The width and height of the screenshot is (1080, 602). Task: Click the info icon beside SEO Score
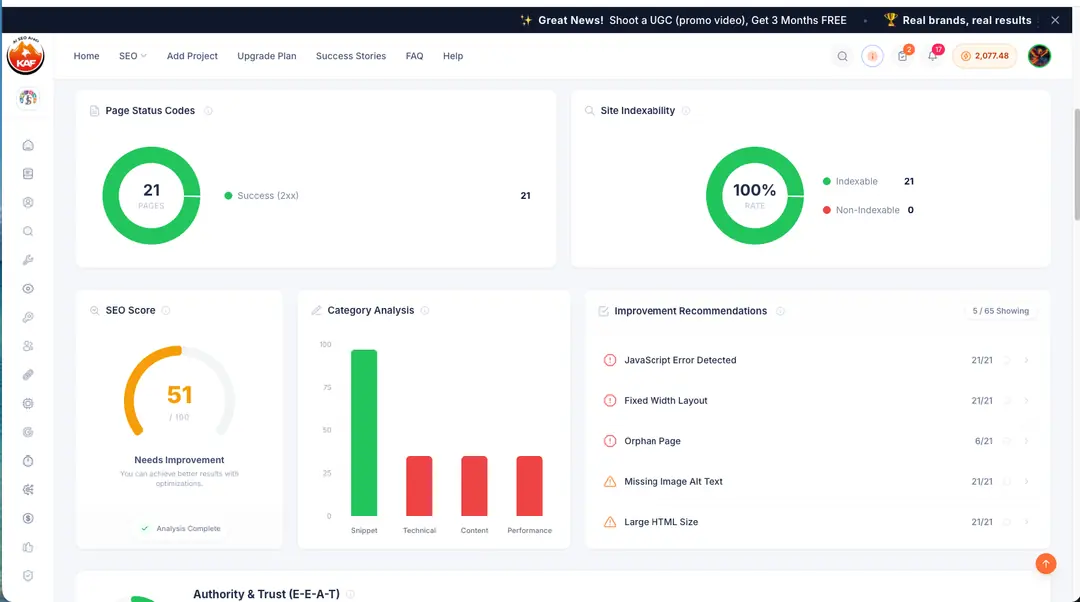166,311
